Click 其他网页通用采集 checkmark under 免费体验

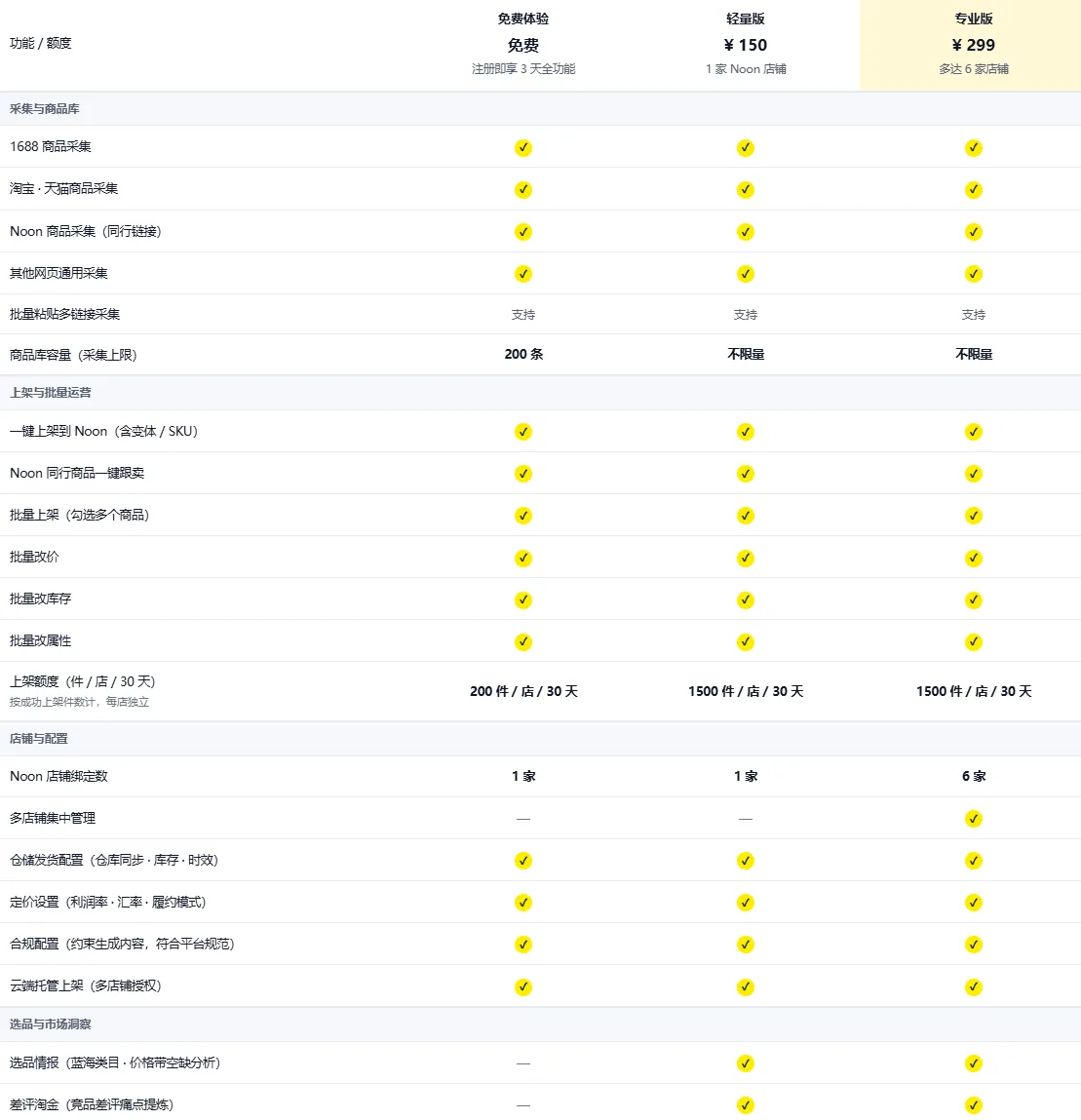click(523, 274)
